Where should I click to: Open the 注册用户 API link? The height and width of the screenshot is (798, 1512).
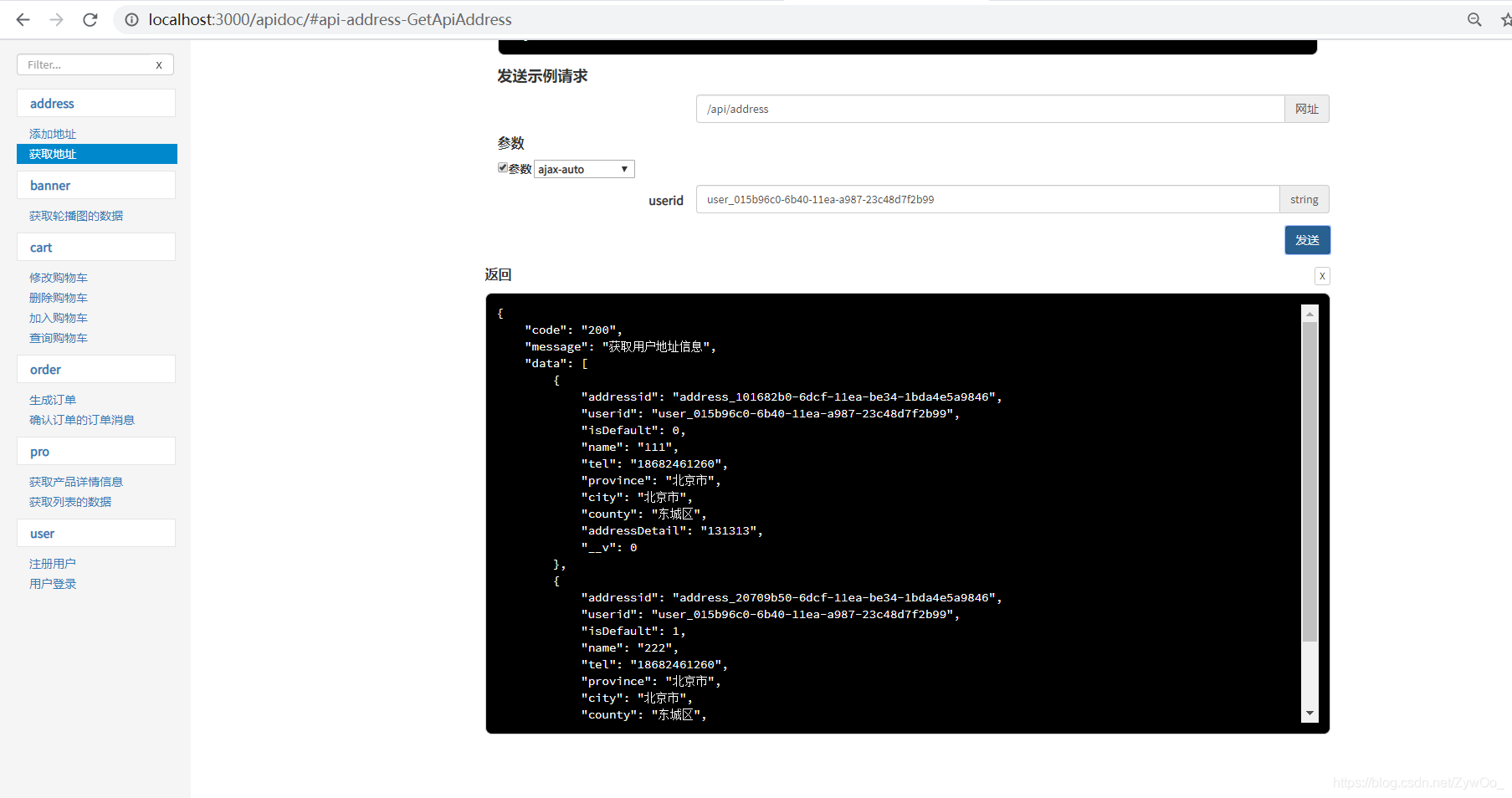[x=53, y=564]
